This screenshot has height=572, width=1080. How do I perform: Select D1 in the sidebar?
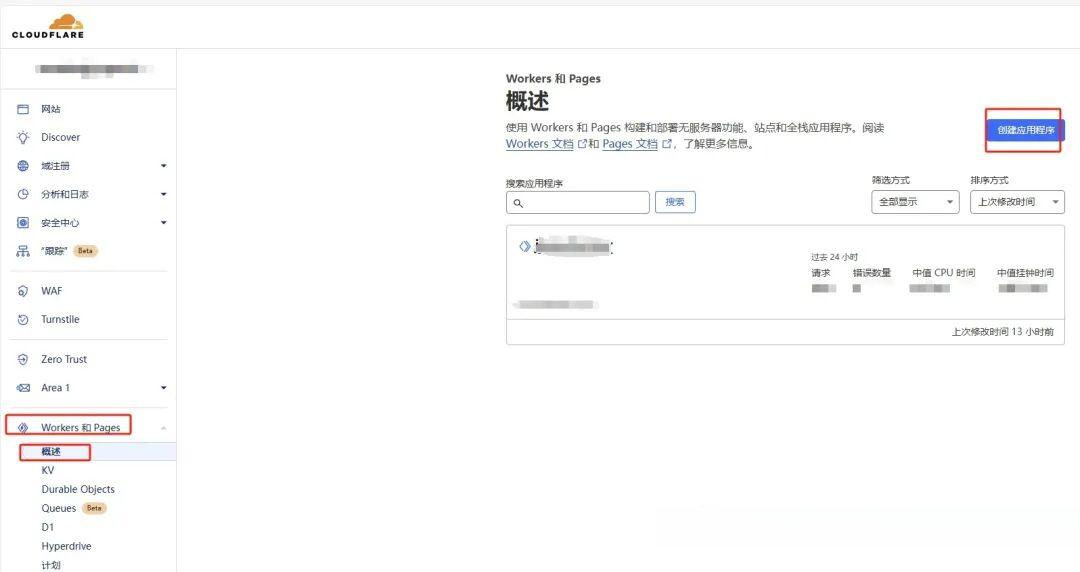pos(48,527)
